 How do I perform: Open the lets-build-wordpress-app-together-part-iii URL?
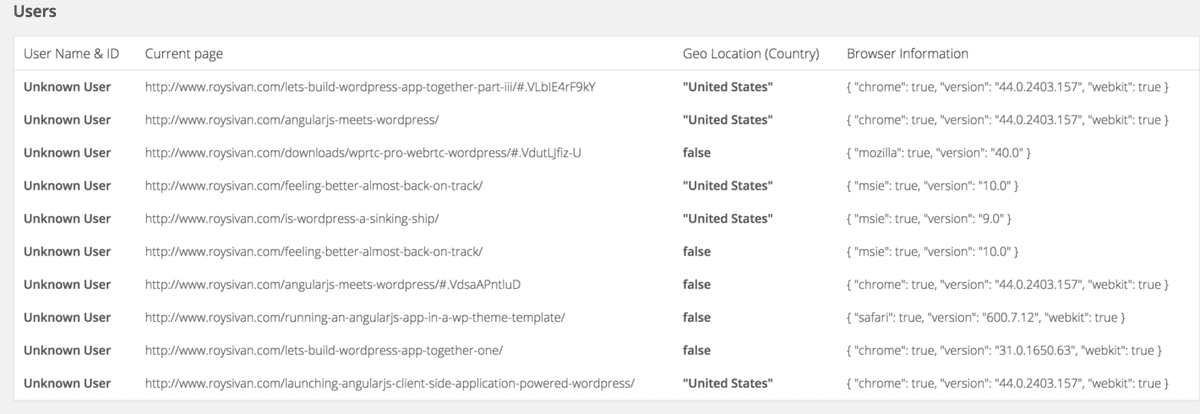pos(370,87)
